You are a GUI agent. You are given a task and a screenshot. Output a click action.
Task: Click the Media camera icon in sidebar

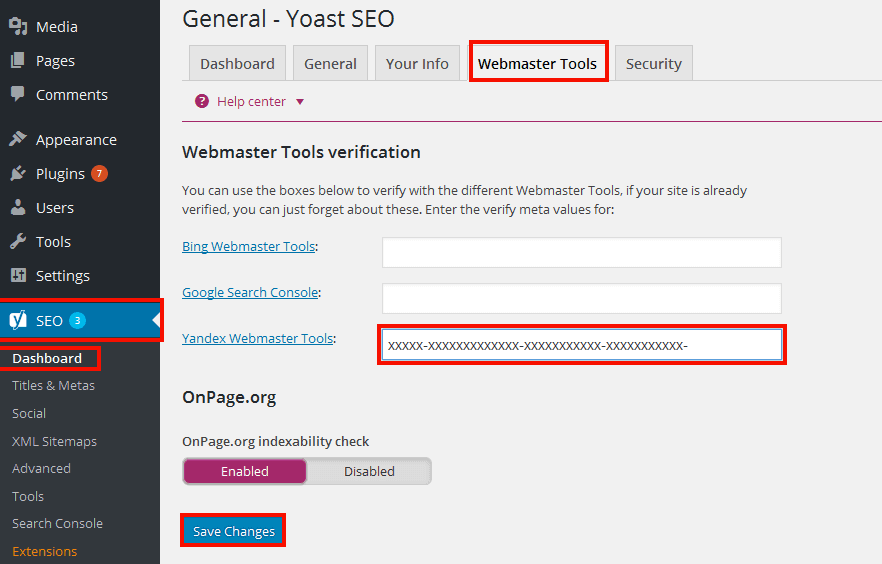point(18,26)
